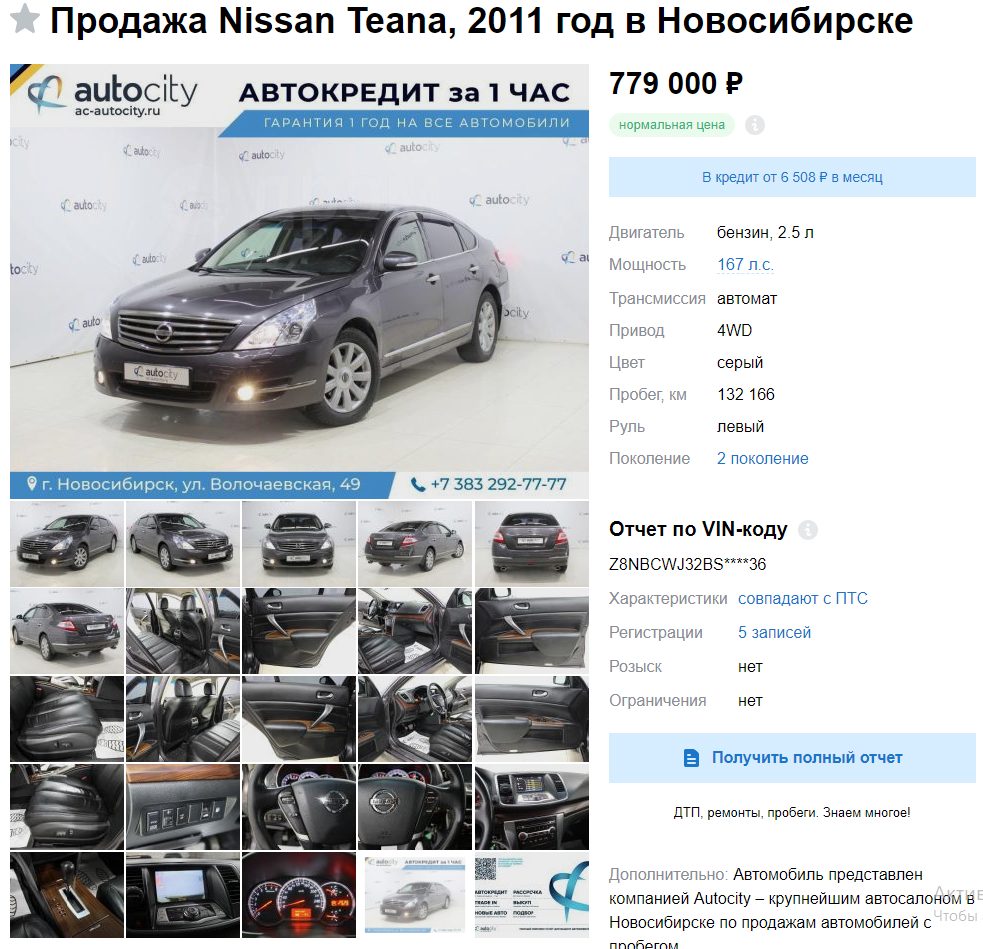The width and height of the screenshot is (983, 949).
Task: Open the straight front view thumbnail
Action: [299, 544]
